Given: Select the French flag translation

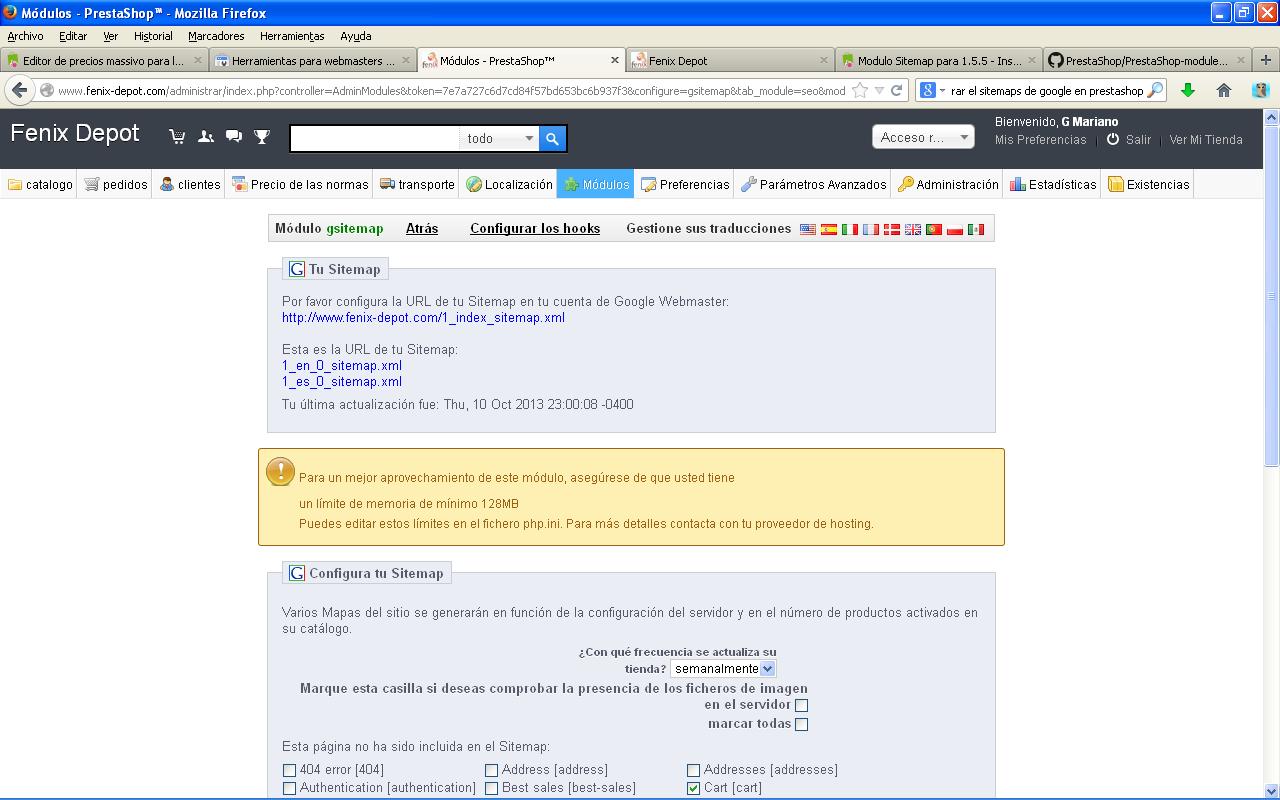Looking at the screenshot, I should coord(871,229).
